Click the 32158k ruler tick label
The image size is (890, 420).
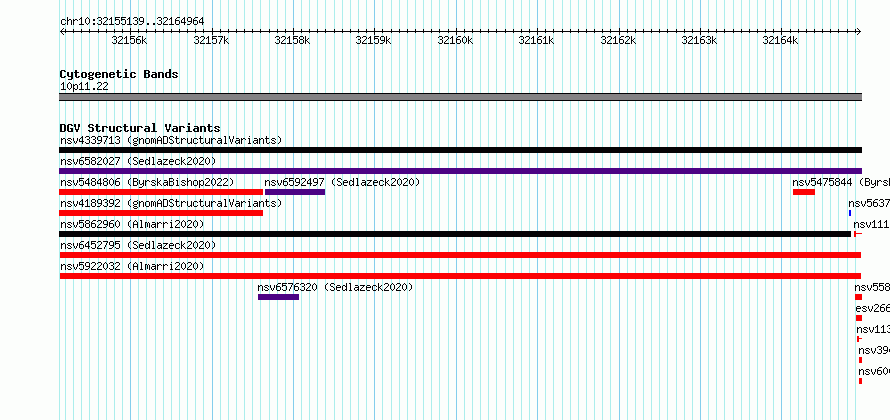point(292,40)
